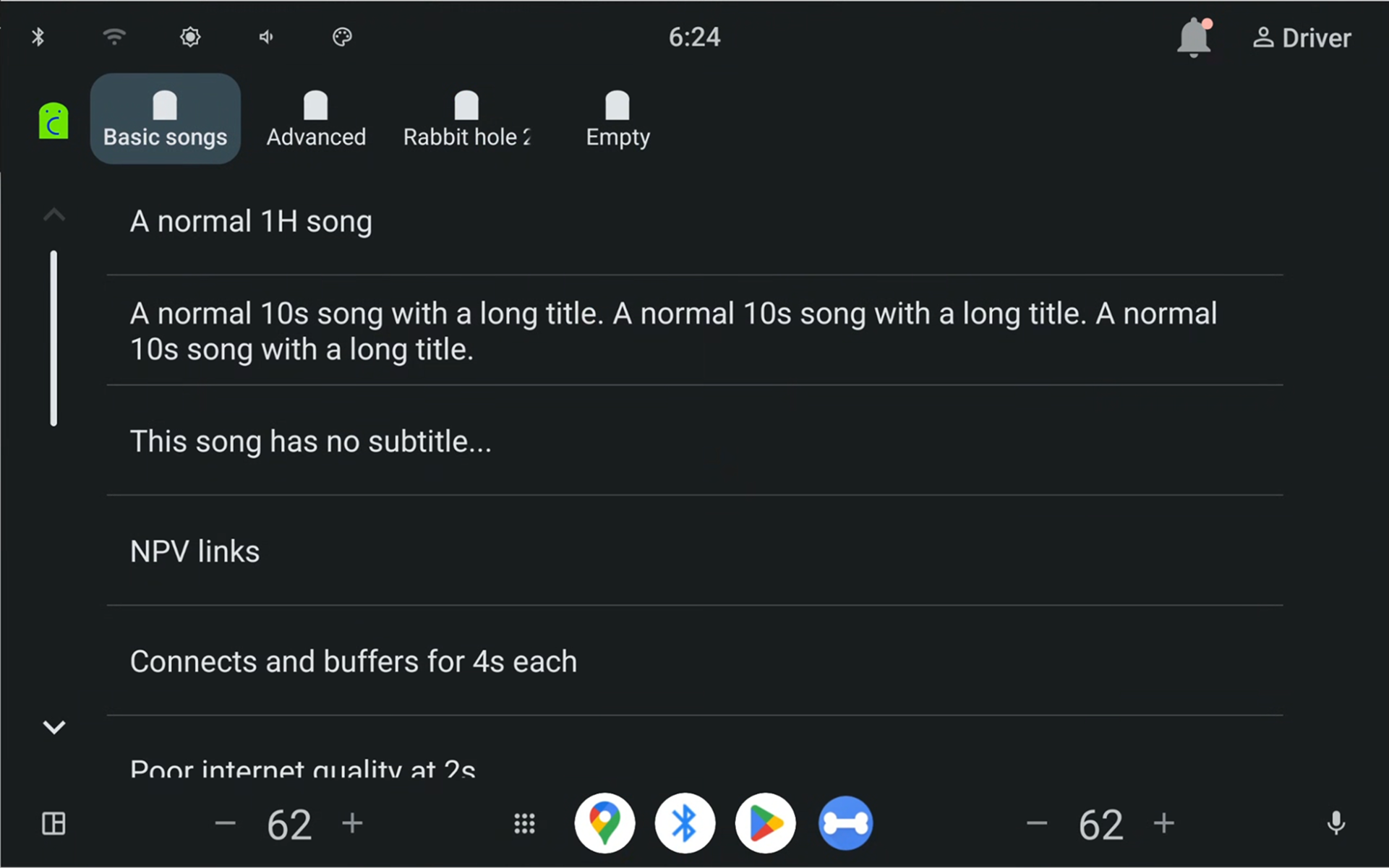Viewport: 1389px width, 868px height.
Task: Toggle Wi-Fi from the status bar
Action: [x=114, y=37]
